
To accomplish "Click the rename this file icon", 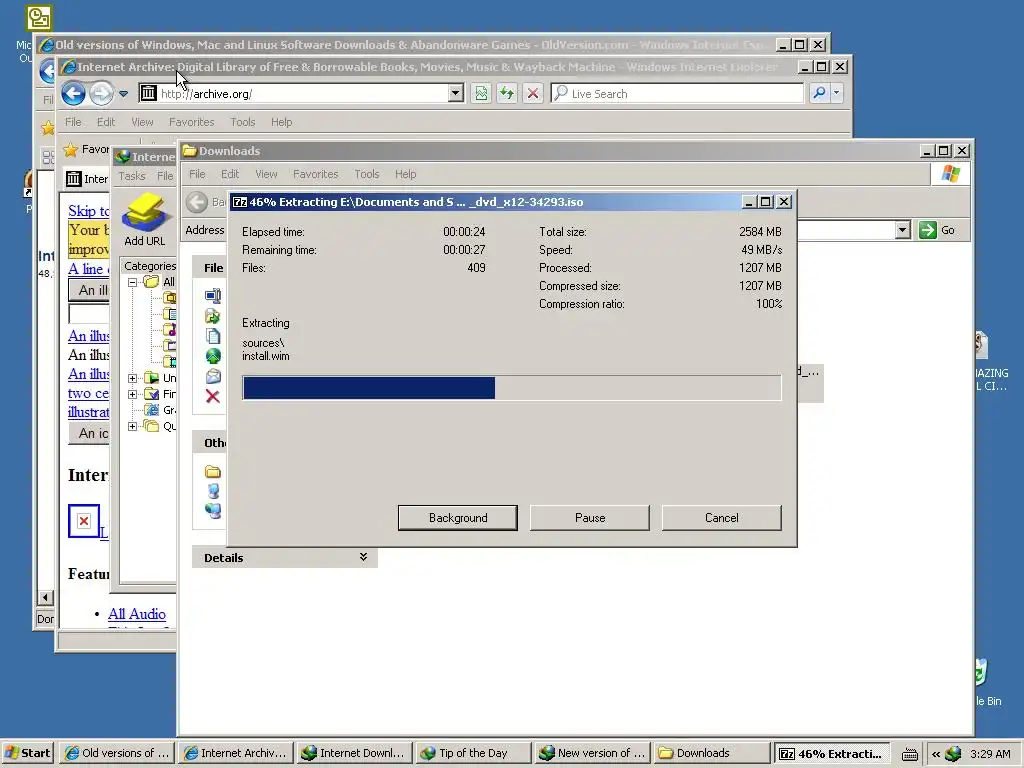I will click(x=213, y=296).
